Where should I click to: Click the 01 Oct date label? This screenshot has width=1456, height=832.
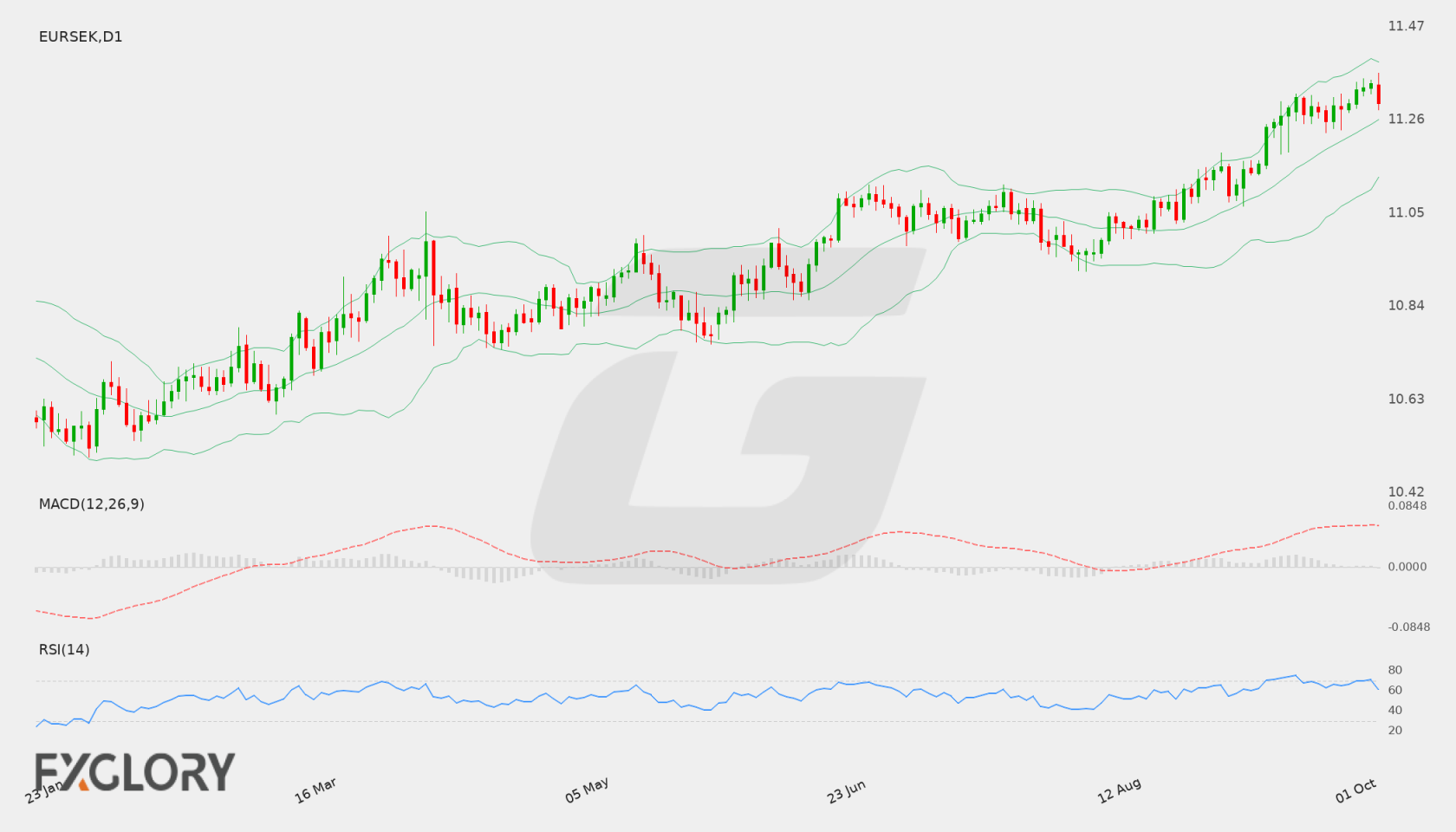point(1355,790)
